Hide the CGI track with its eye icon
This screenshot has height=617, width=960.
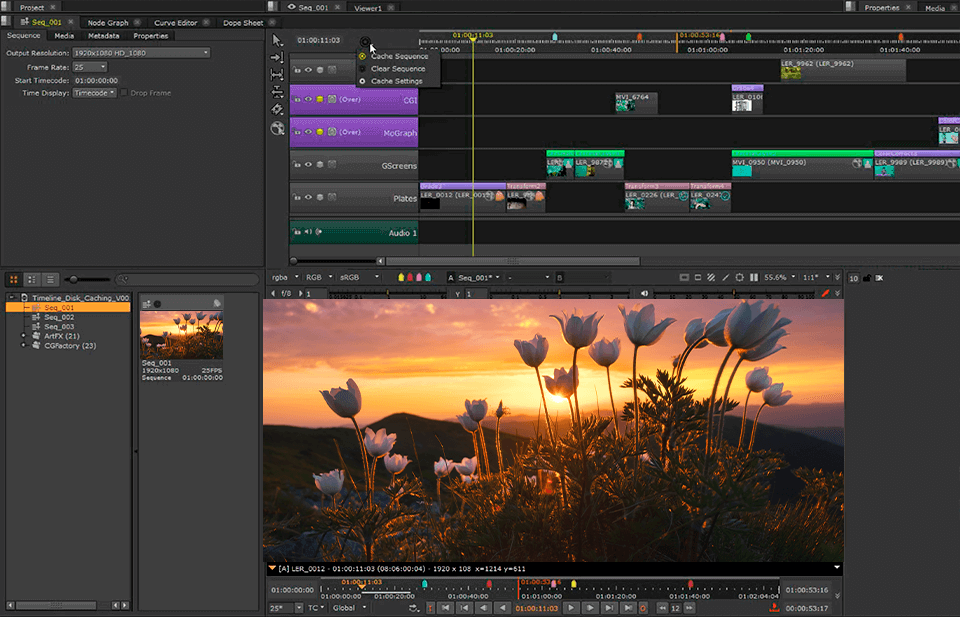(308, 99)
